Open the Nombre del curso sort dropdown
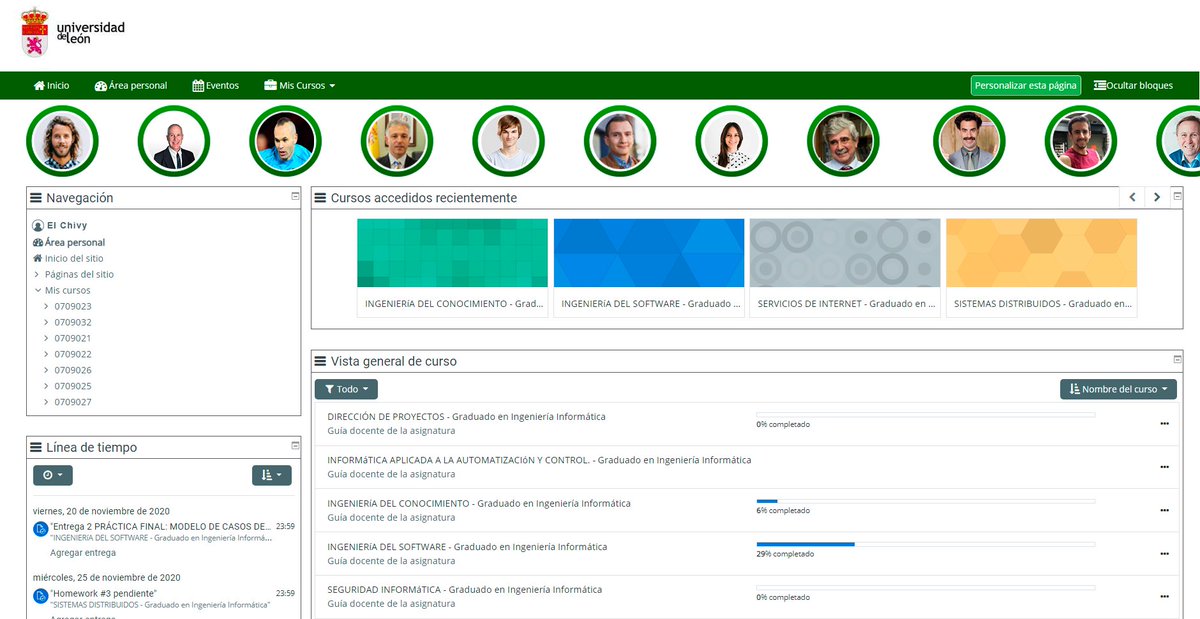Image resolution: width=1200 pixels, height=619 pixels. point(1118,389)
